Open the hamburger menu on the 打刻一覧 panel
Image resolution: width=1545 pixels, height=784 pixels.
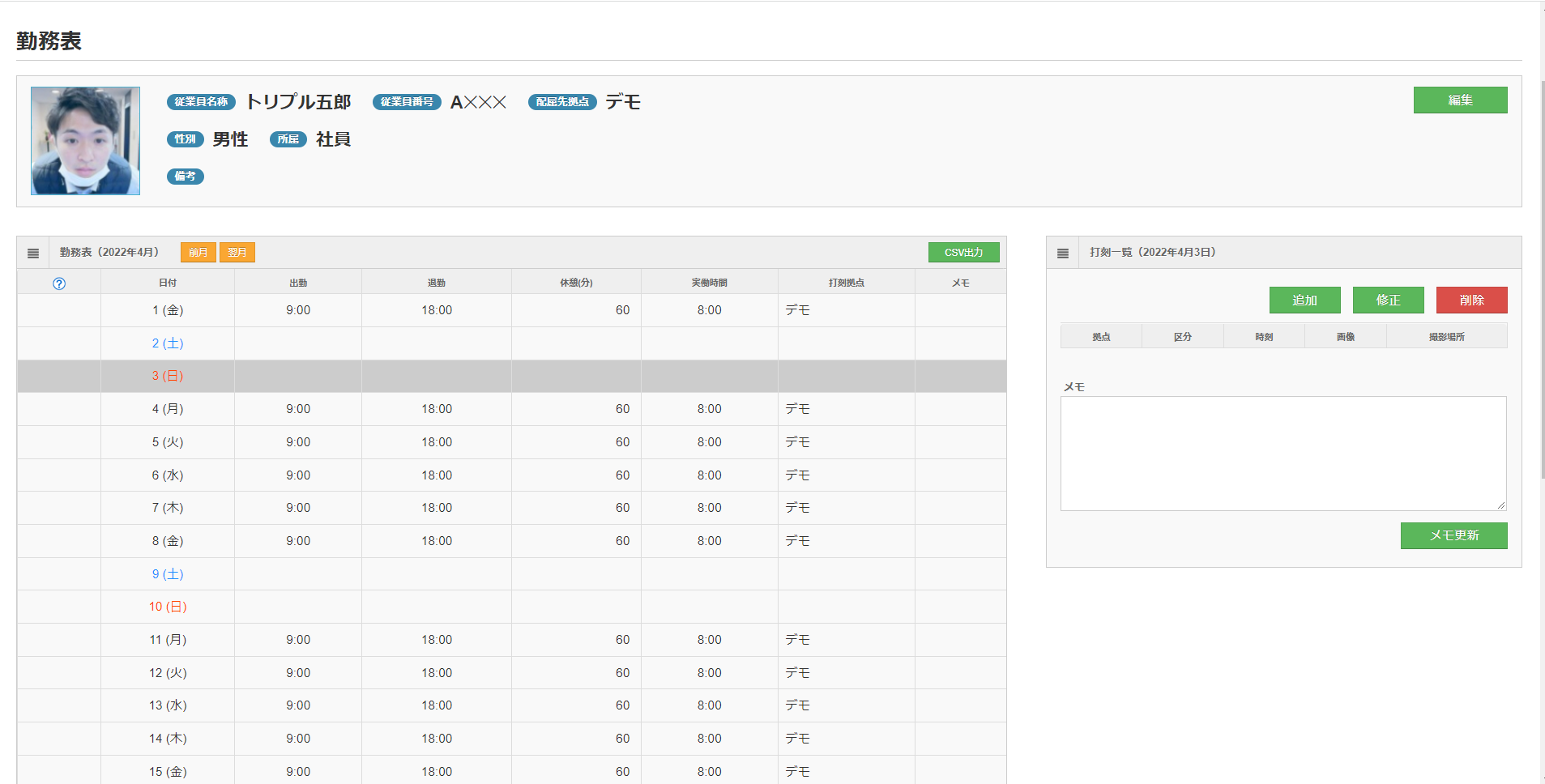[1062, 252]
